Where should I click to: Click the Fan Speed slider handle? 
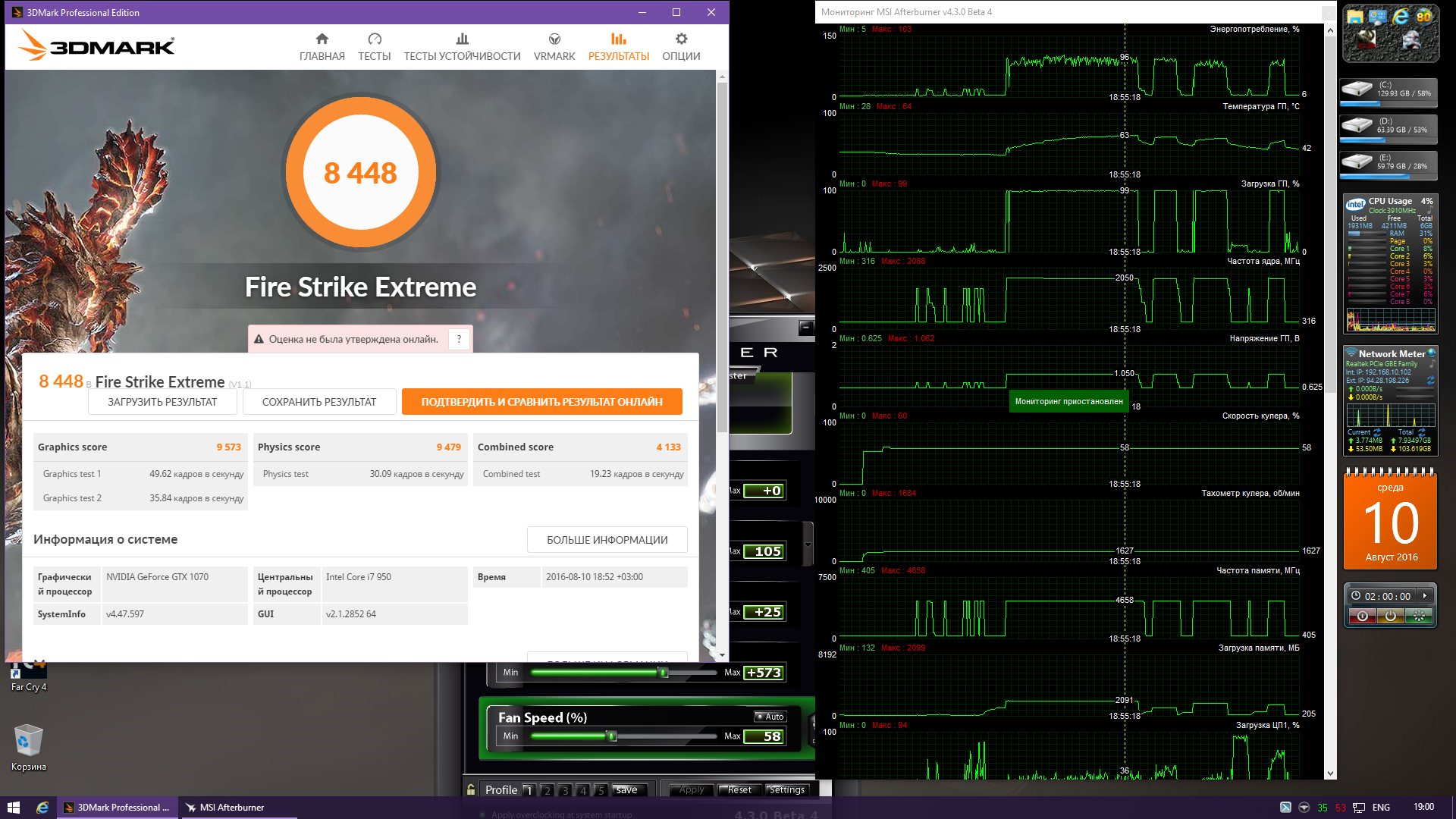612,736
